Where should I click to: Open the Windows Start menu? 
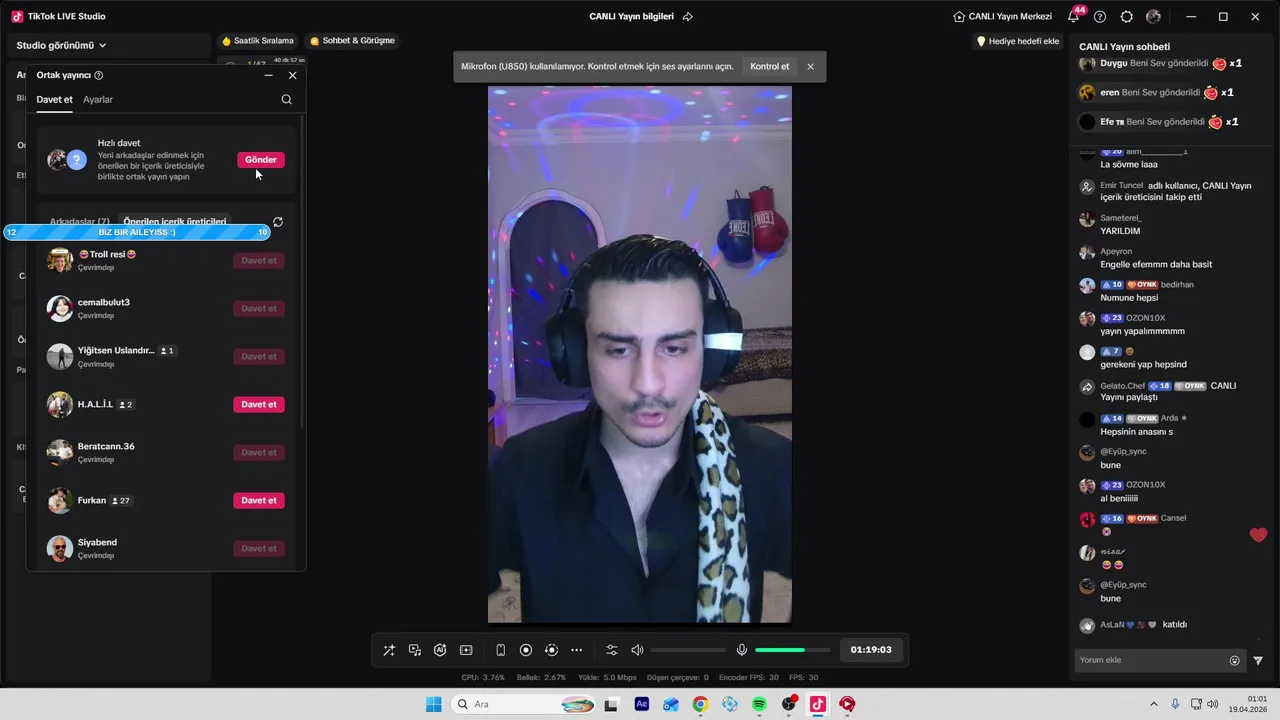433,704
